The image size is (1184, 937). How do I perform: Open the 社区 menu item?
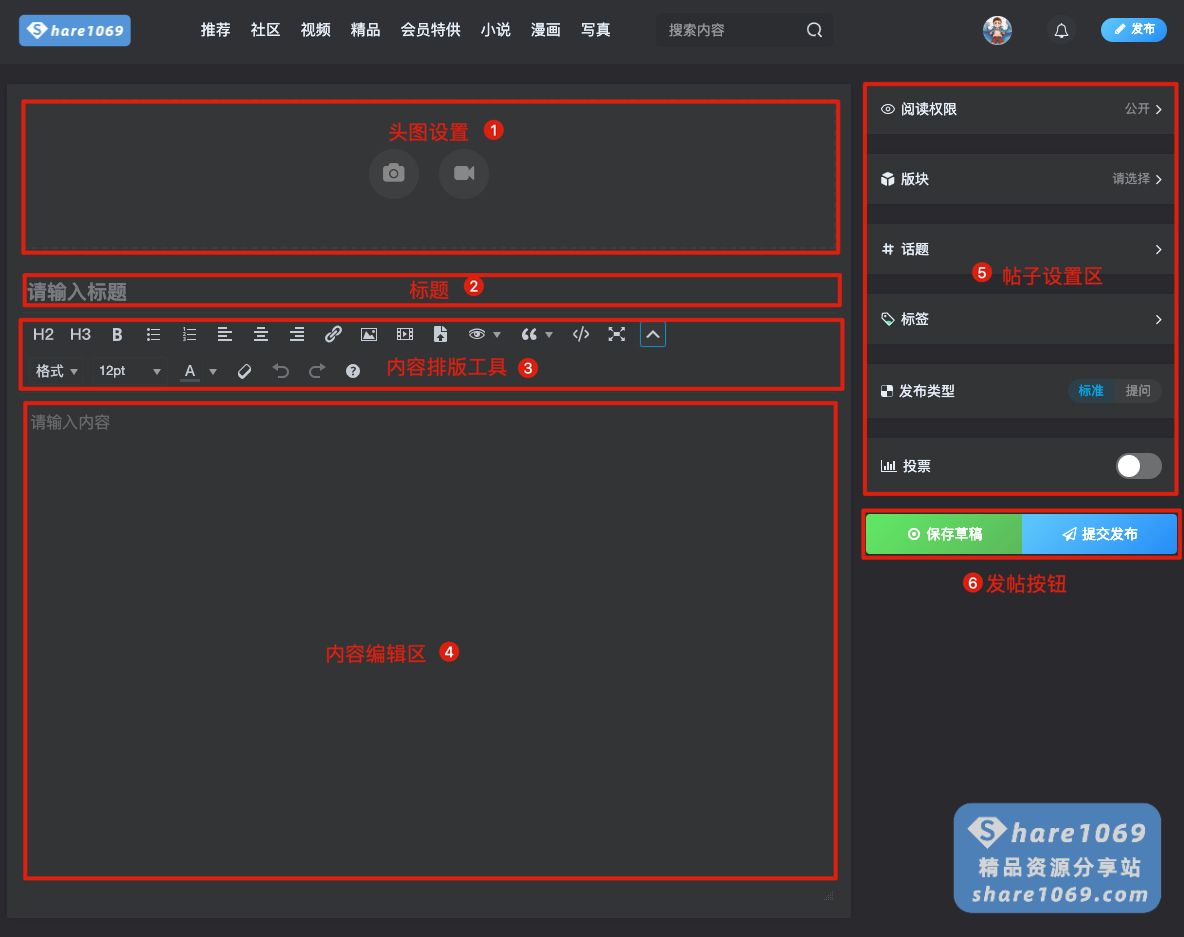[x=265, y=30]
